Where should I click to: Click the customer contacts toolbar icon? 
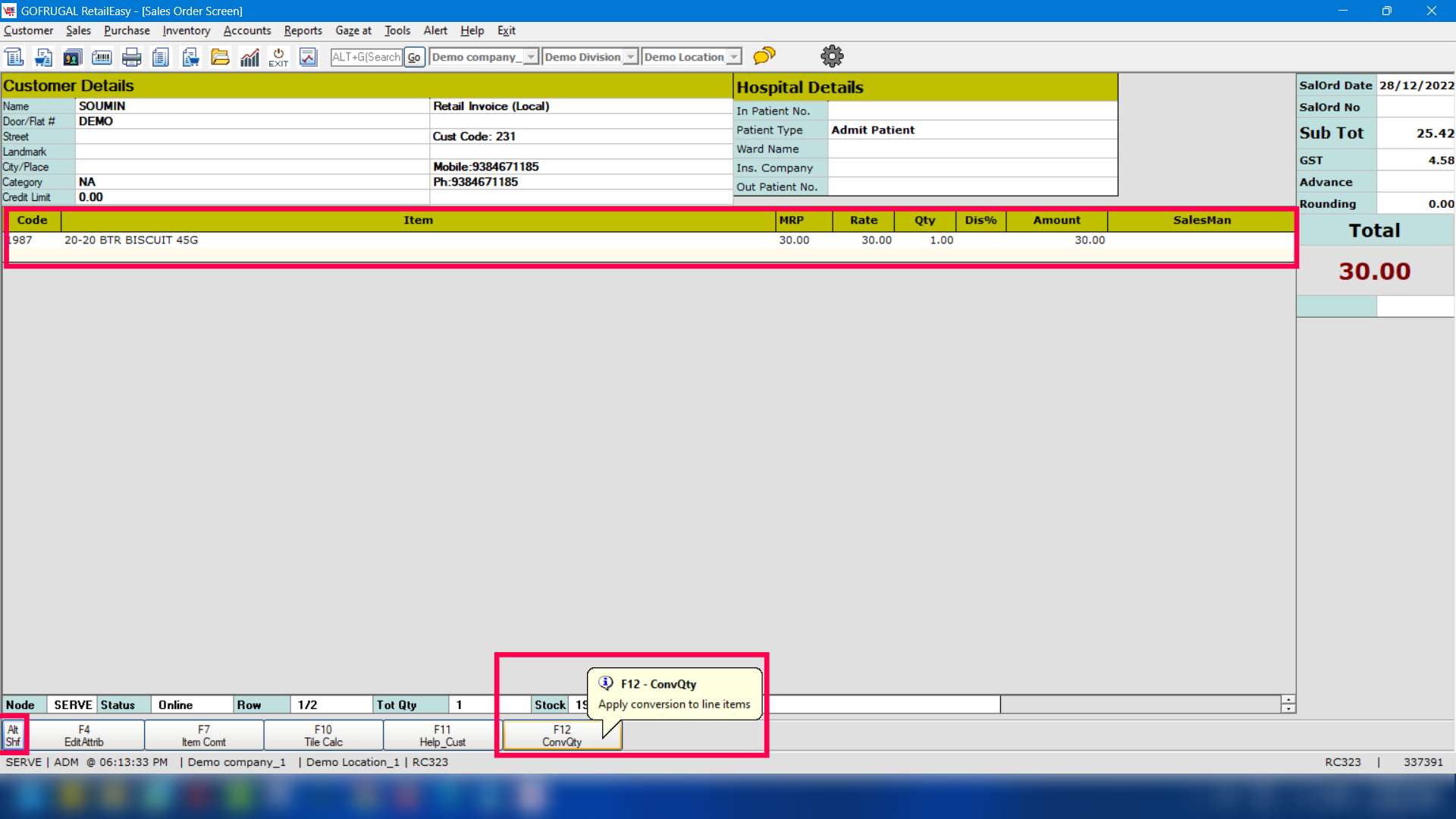coord(73,57)
